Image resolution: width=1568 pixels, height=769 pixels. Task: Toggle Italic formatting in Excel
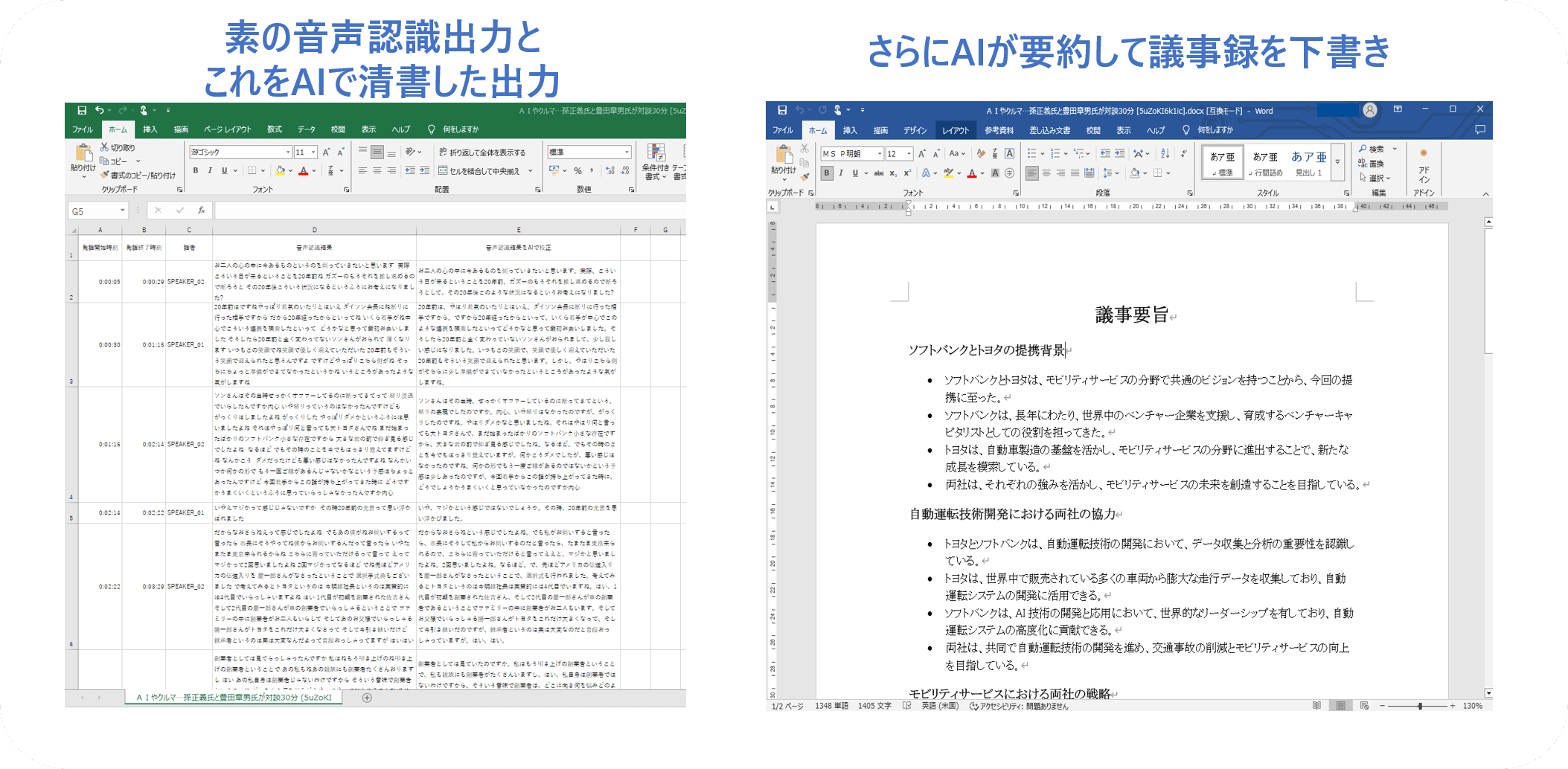(210, 170)
